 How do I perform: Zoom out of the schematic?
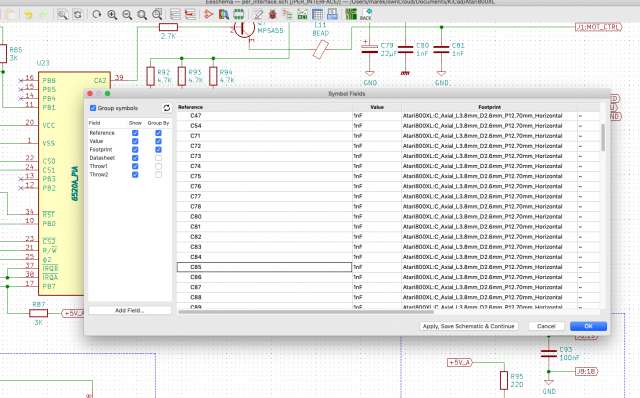[x=127, y=15]
